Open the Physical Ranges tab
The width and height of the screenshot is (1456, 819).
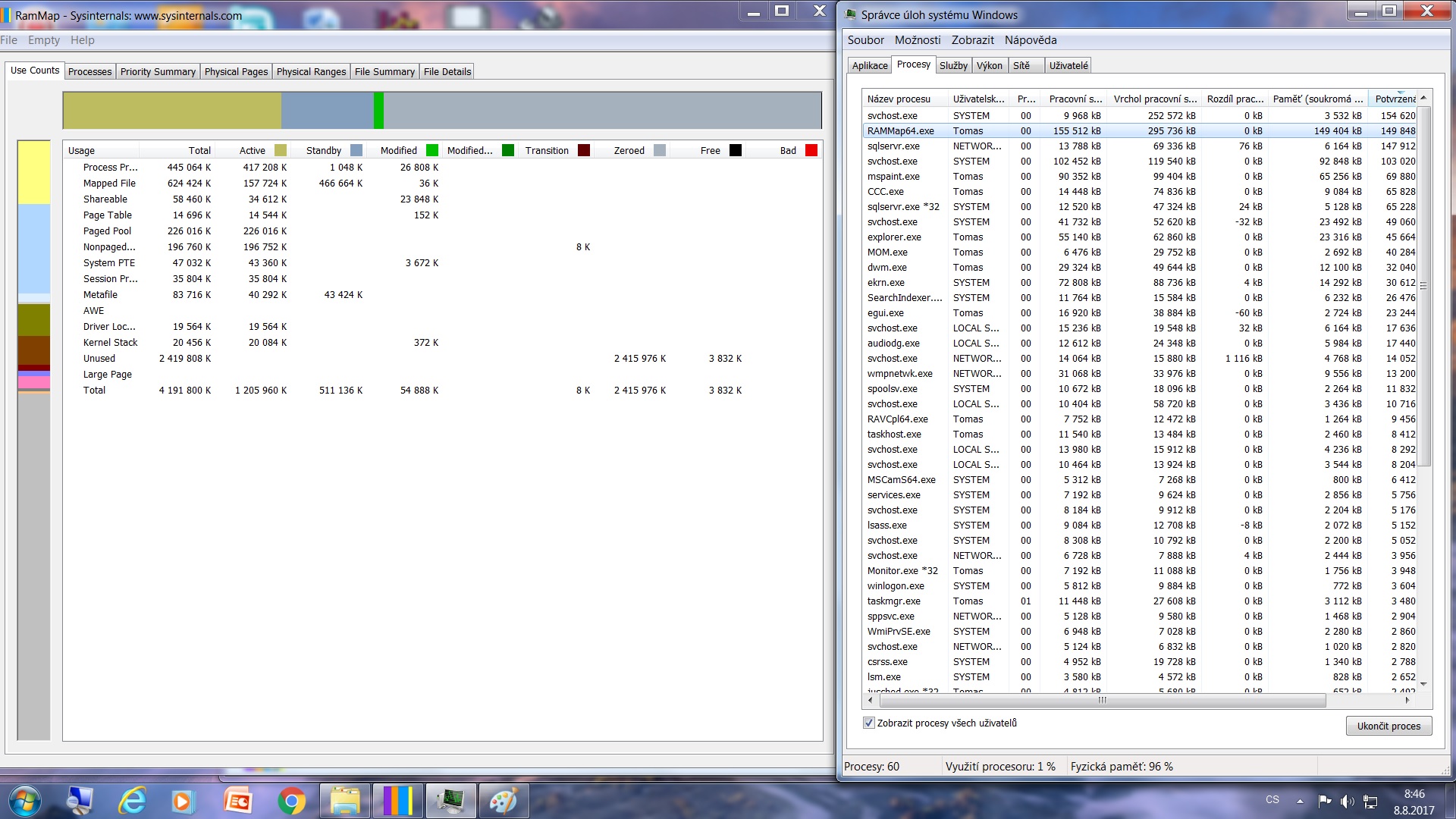311,71
